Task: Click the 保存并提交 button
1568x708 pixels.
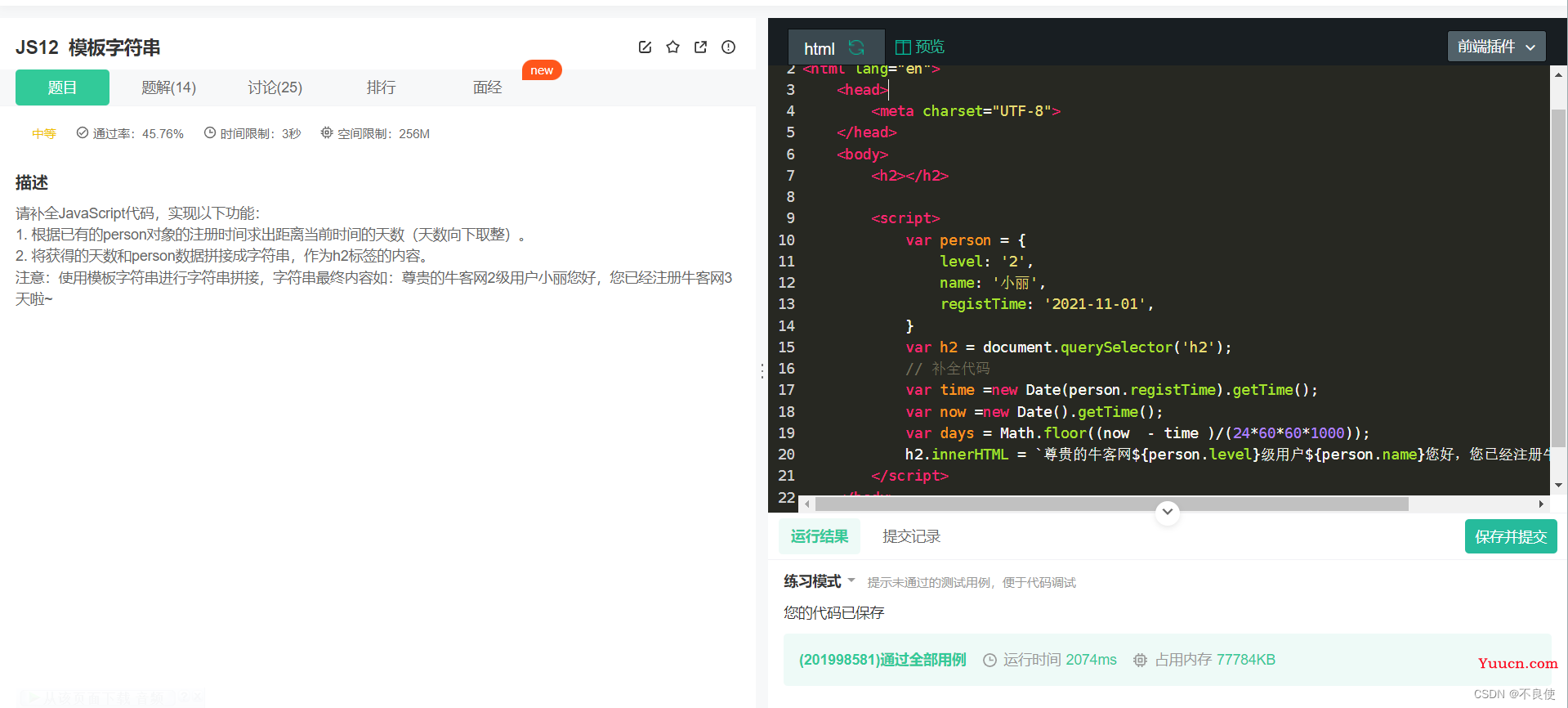Action: point(1511,536)
